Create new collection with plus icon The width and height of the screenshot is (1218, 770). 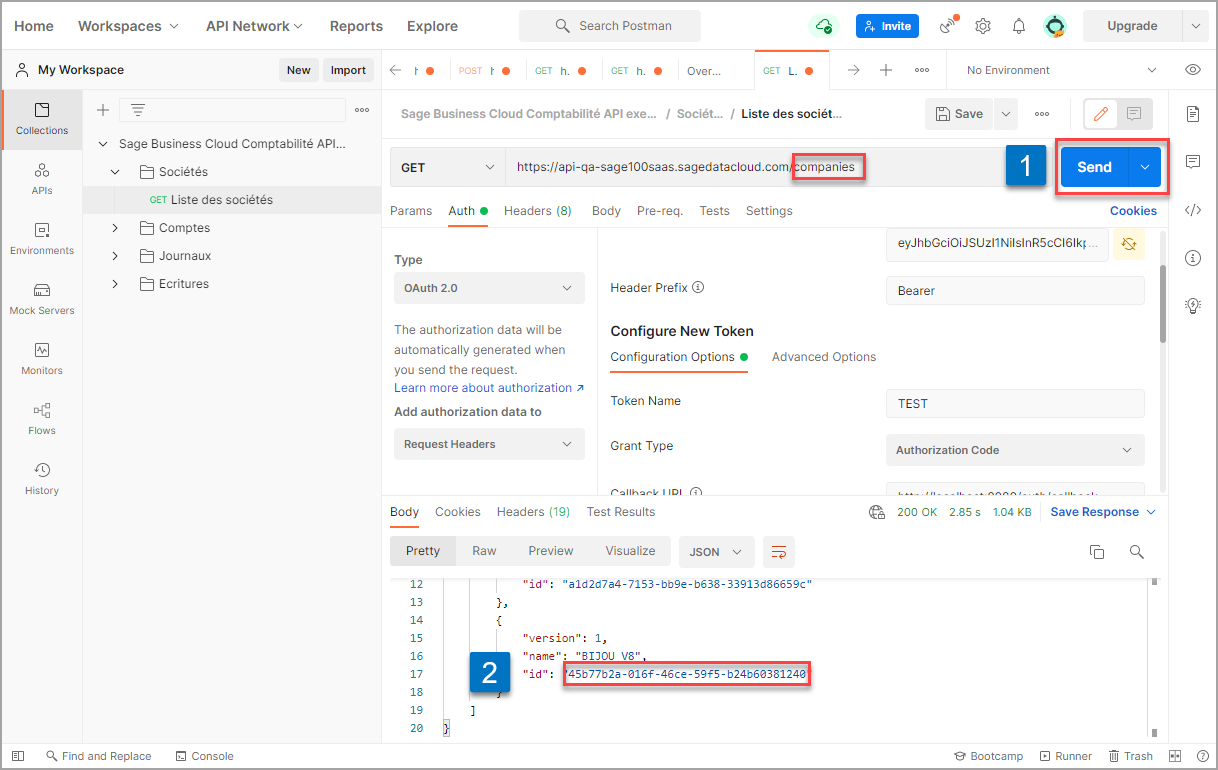tap(102, 110)
